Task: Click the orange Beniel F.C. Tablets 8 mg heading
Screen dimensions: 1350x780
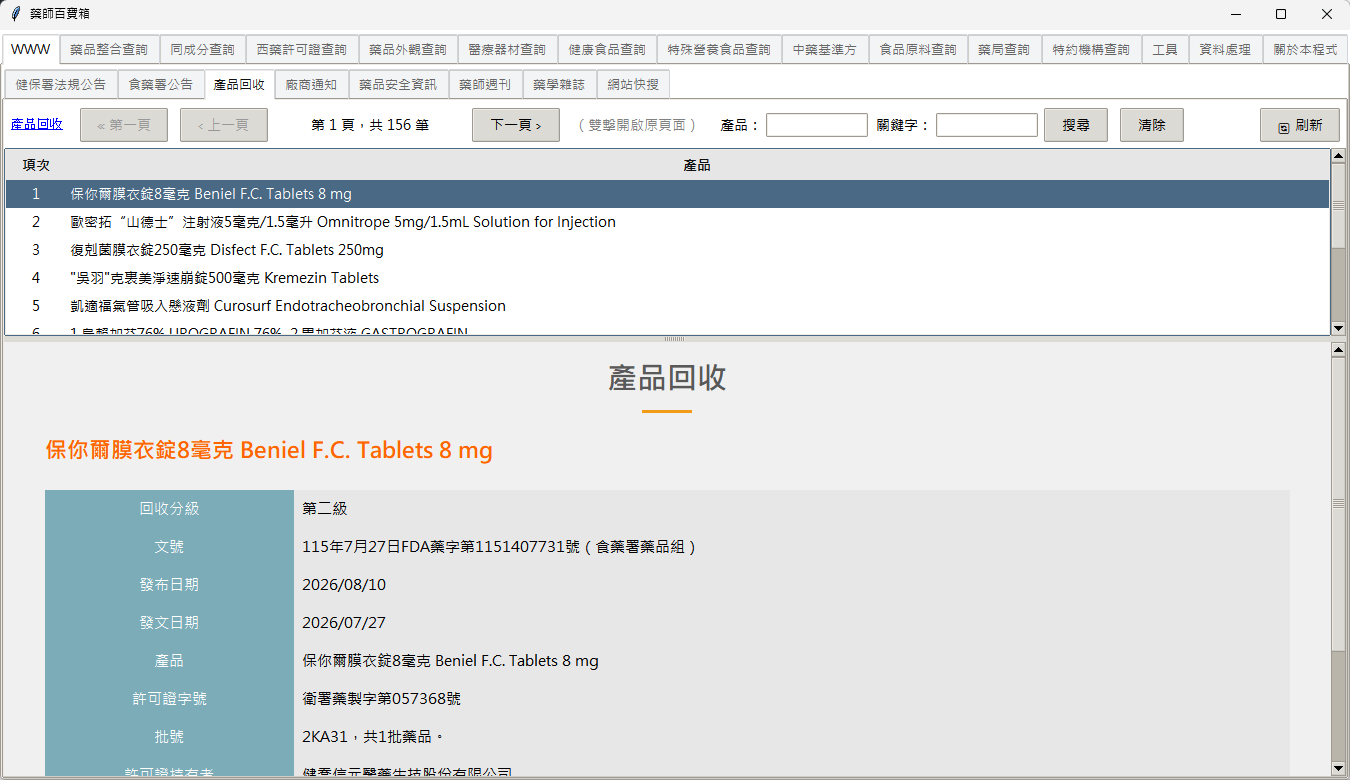Action: (x=269, y=450)
